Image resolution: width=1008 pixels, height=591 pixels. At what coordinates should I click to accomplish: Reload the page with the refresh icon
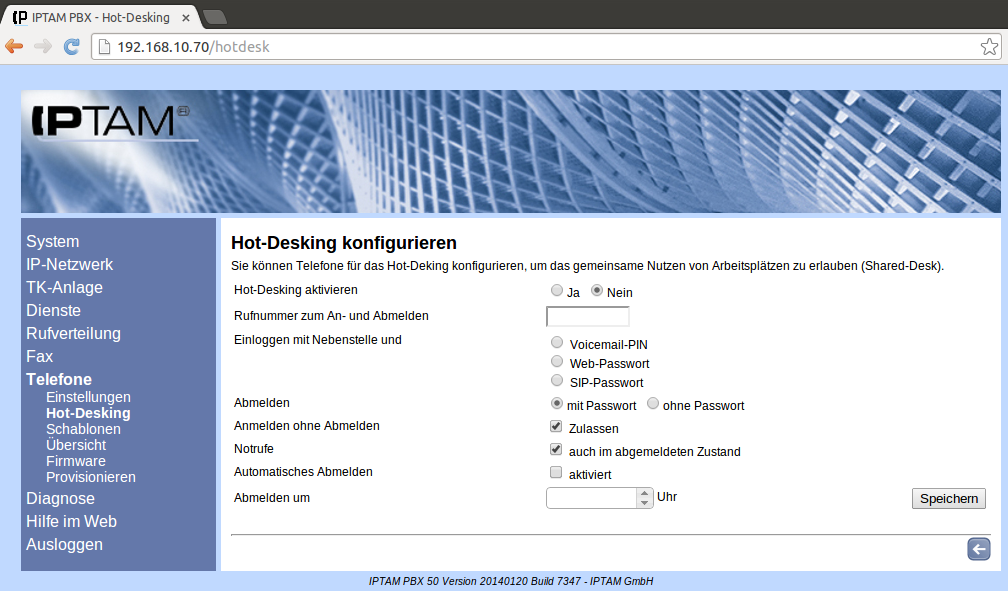click(x=71, y=46)
